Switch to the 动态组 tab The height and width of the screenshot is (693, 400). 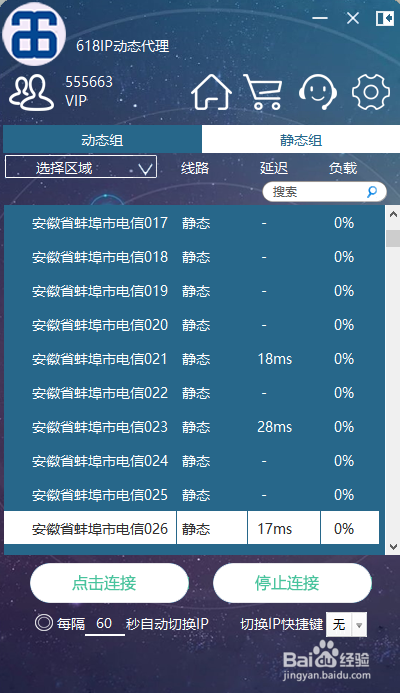(102, 140)
